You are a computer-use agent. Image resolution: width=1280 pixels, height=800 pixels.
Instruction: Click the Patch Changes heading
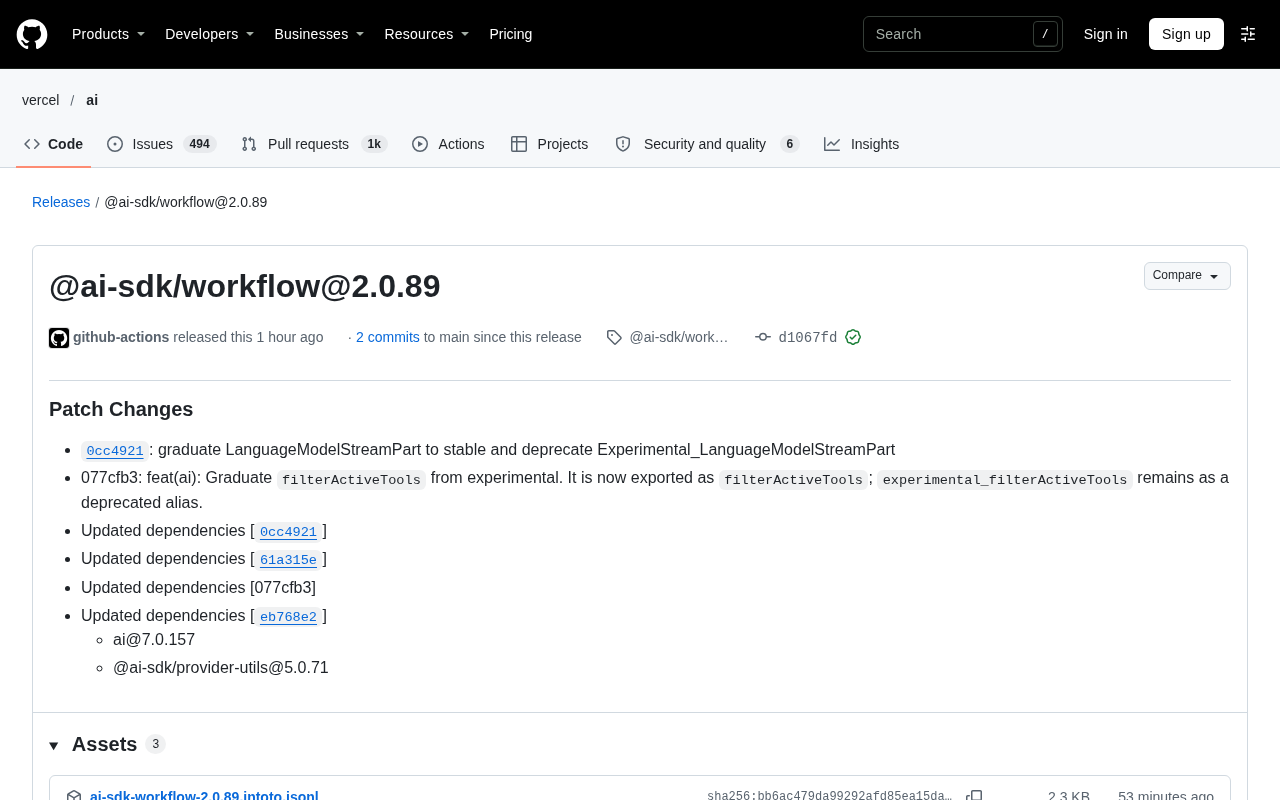[121, 409]
